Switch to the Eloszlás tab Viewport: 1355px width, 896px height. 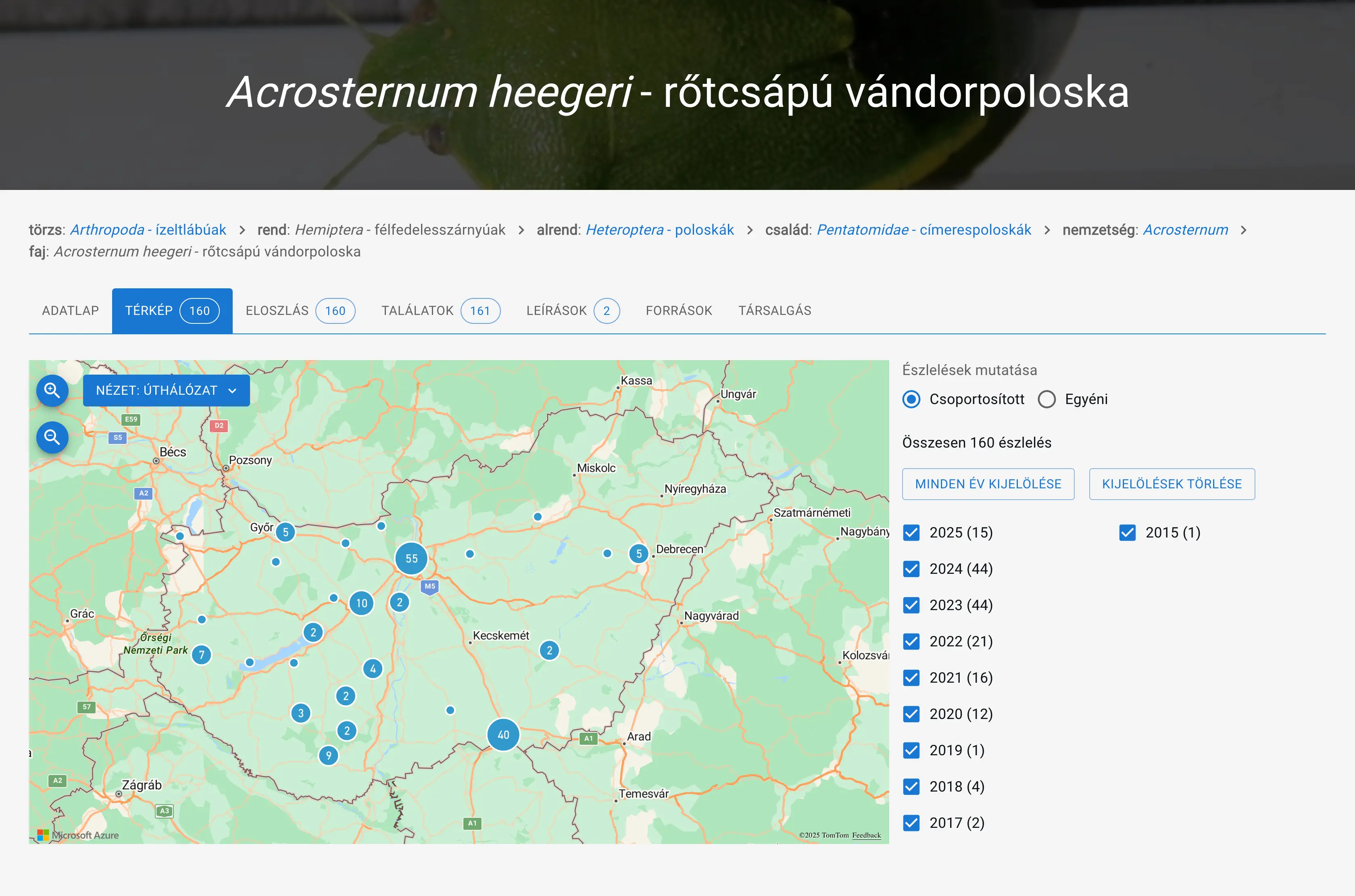tap(300, 311)
